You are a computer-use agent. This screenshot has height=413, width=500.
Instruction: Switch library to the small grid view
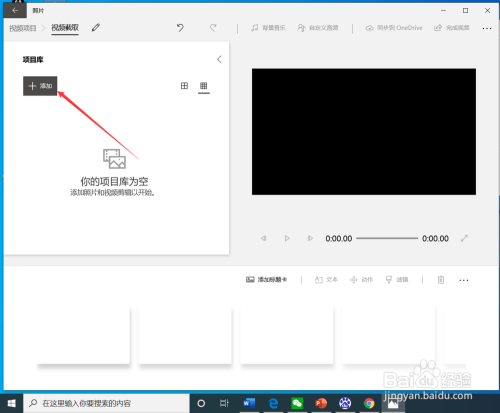[204, 86]
